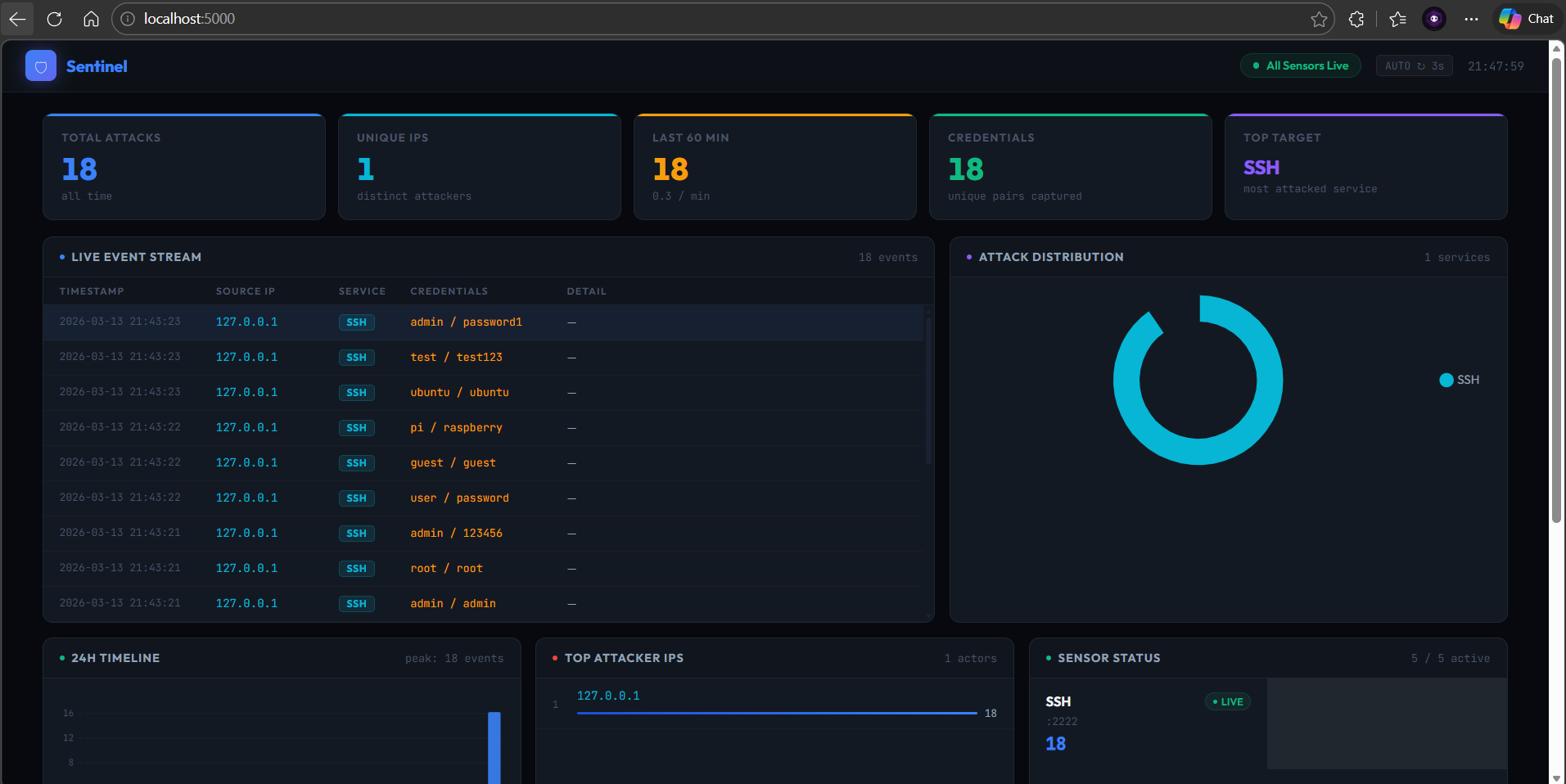
Task: Click the TIMESTAMP column header
Action: tap(92, 291)
